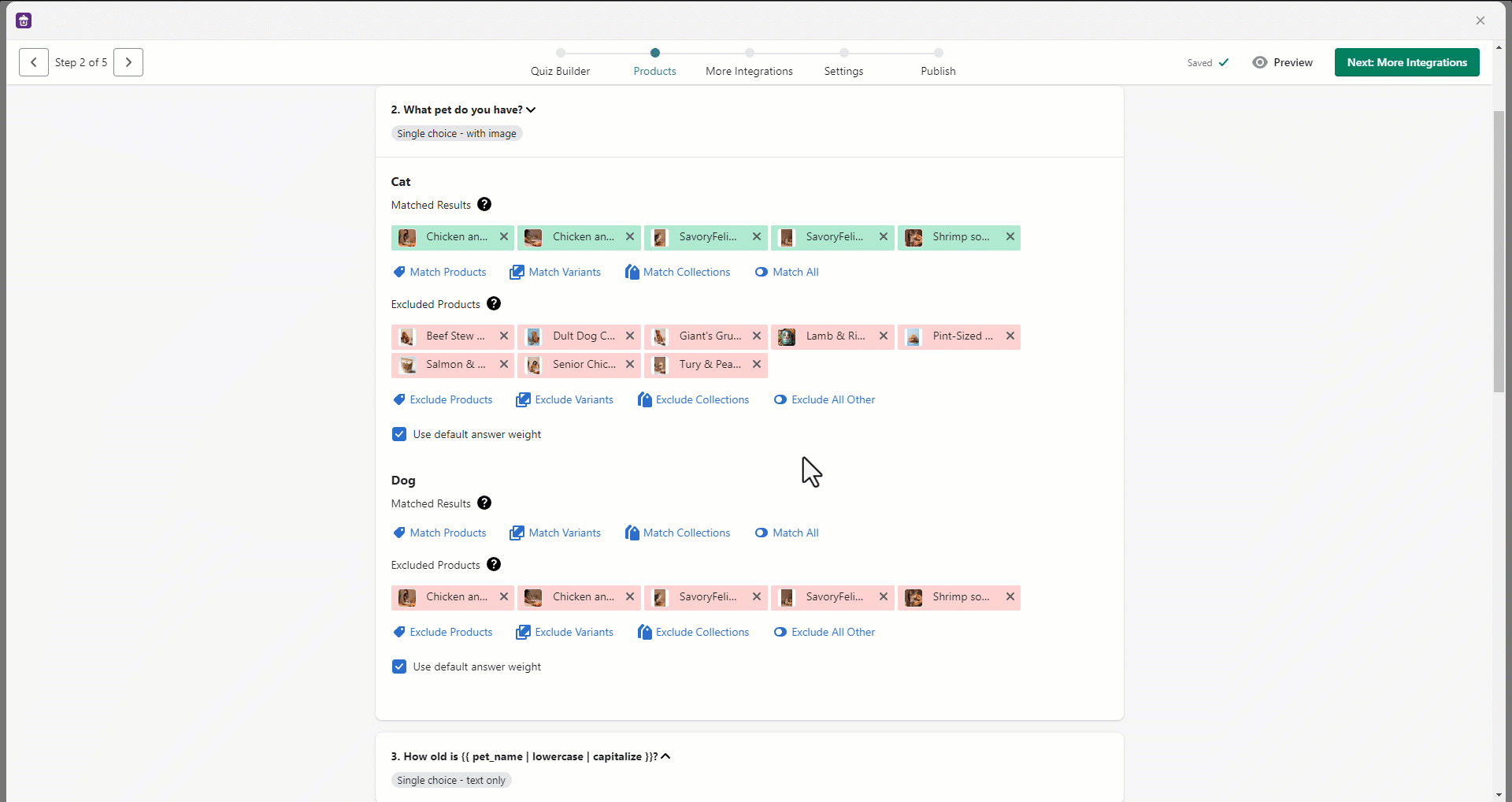Click Exclude Variants under Cat

[x=565, y=400]
